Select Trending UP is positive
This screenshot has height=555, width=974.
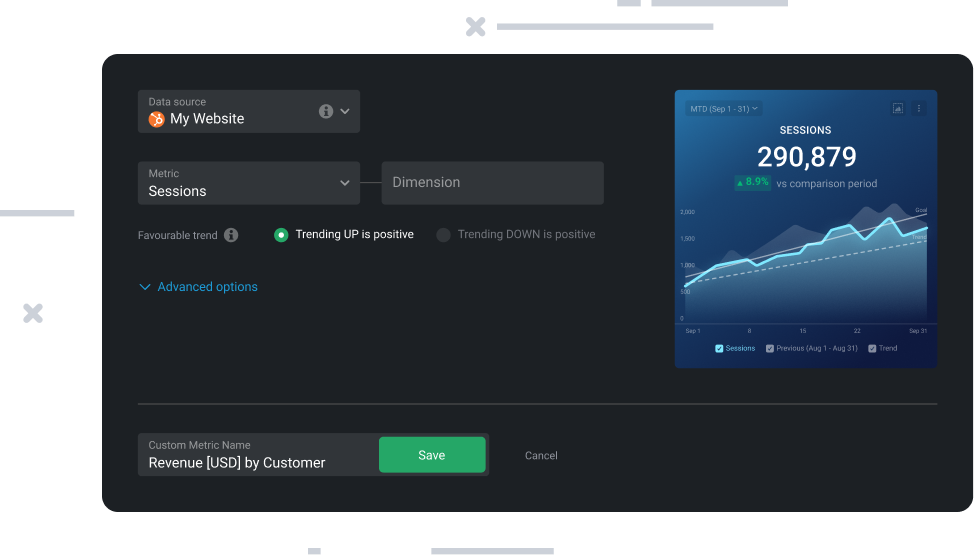coord(281,235)
